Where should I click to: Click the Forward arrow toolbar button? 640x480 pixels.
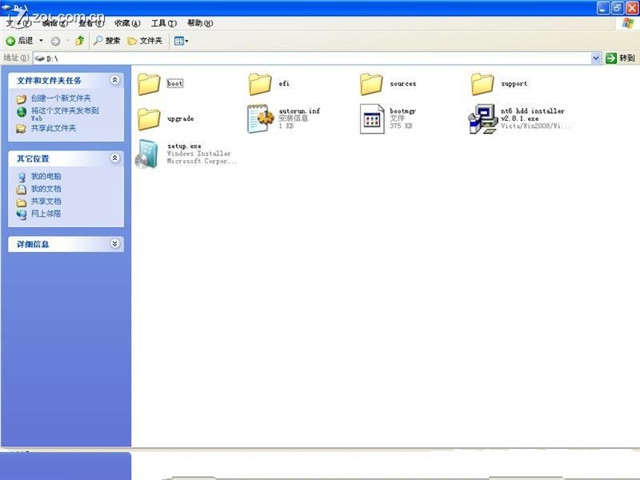pyautogui.click(x=56, y=41)
